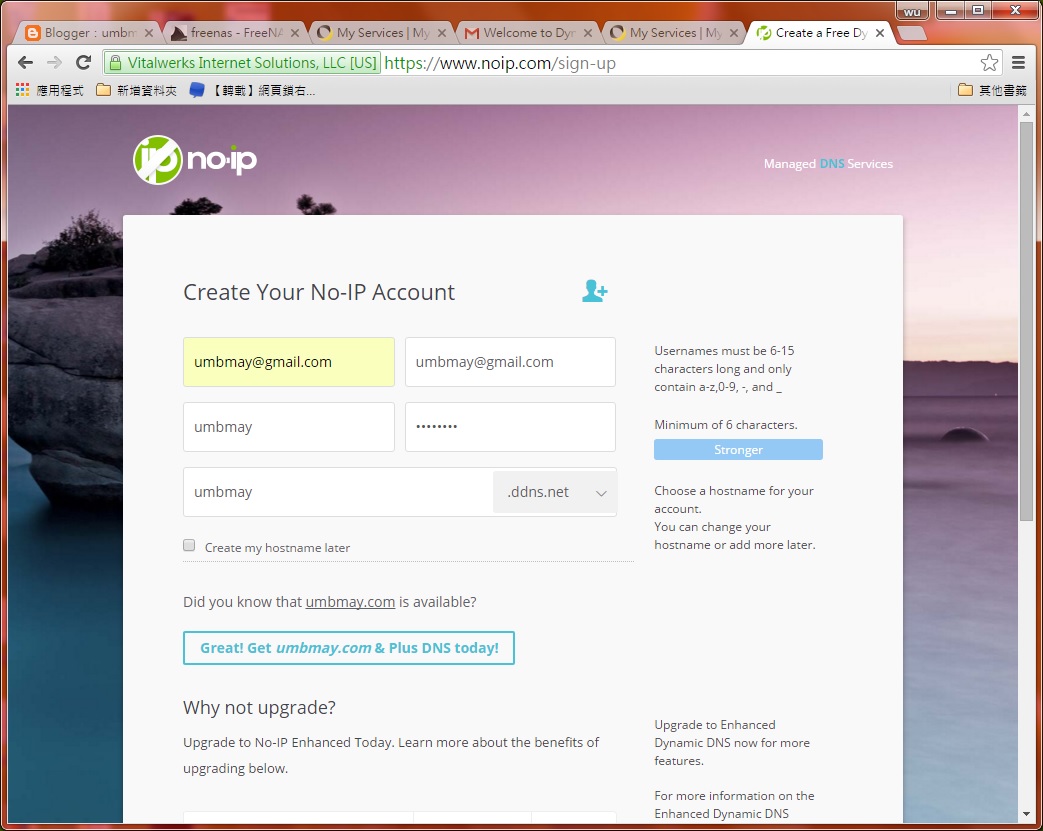Image resolution: width=1043 pixels, height=831 pixels.
Task: Click the green SSL lock icon
Action: pyautogui.click(x=115, y=63)
